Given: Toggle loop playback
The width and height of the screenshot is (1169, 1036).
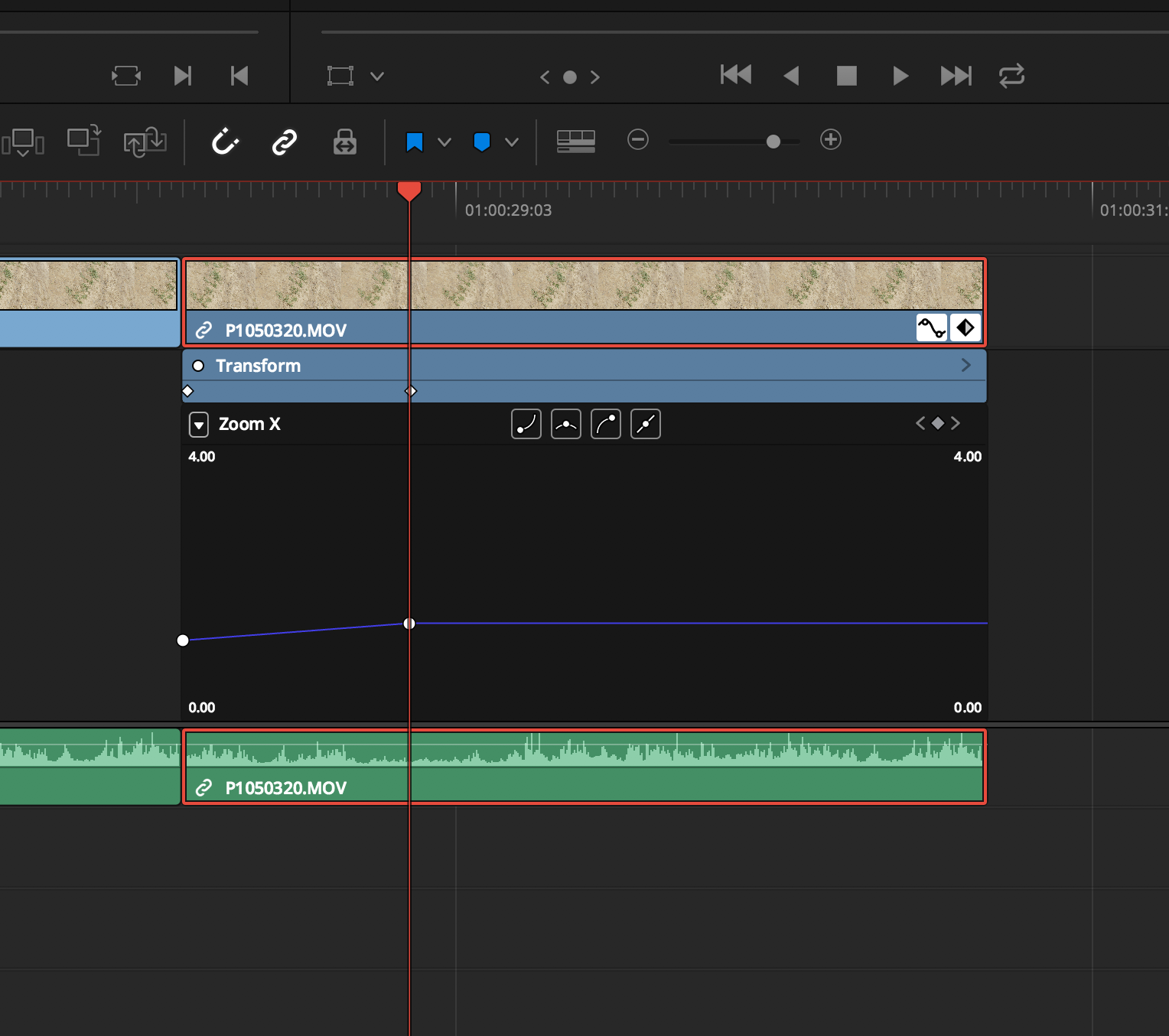Looking at the screenshot, I should [1011, 76].
